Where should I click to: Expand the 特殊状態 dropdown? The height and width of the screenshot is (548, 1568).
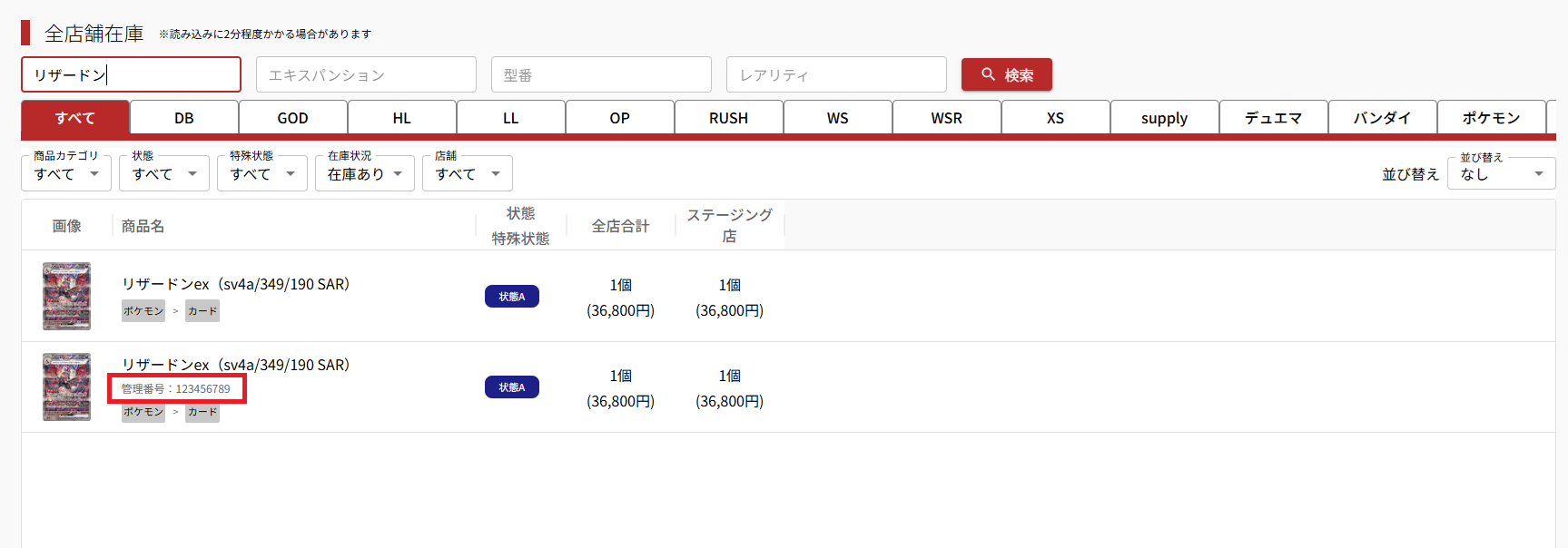(262, 173)
